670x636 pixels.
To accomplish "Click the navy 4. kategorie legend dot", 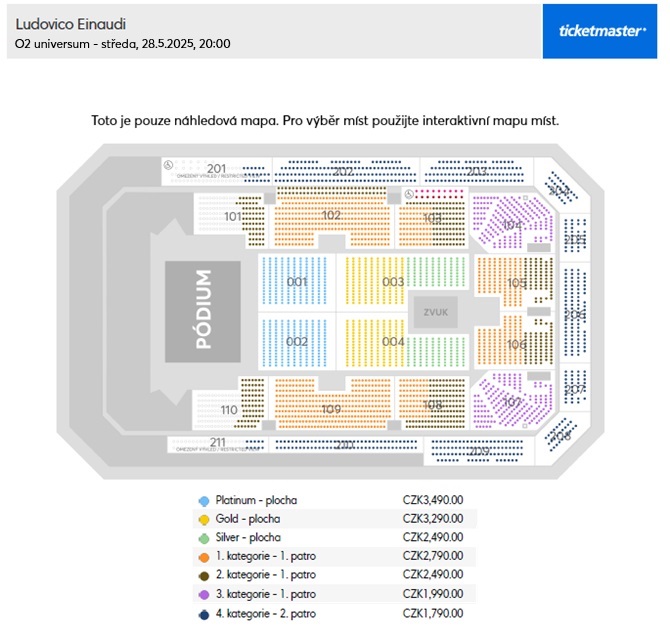I will tap(204, 615).
